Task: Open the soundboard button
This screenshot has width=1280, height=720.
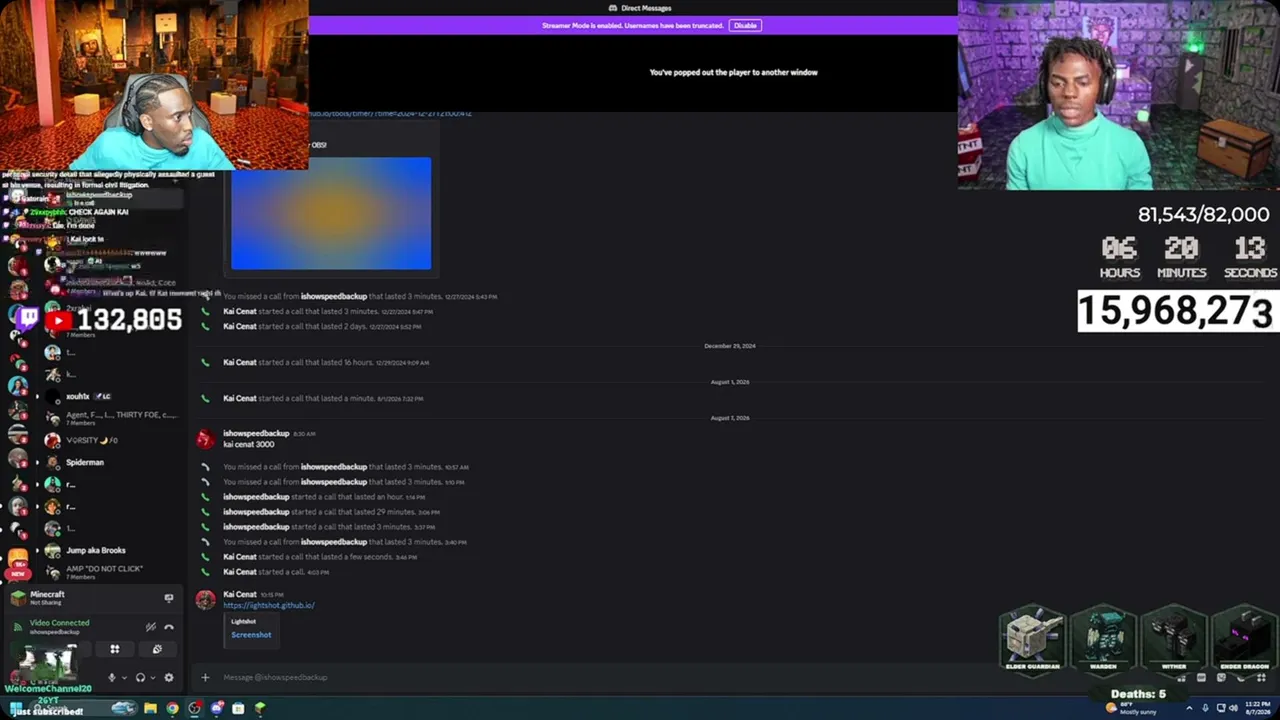Action: click(157, 649)
